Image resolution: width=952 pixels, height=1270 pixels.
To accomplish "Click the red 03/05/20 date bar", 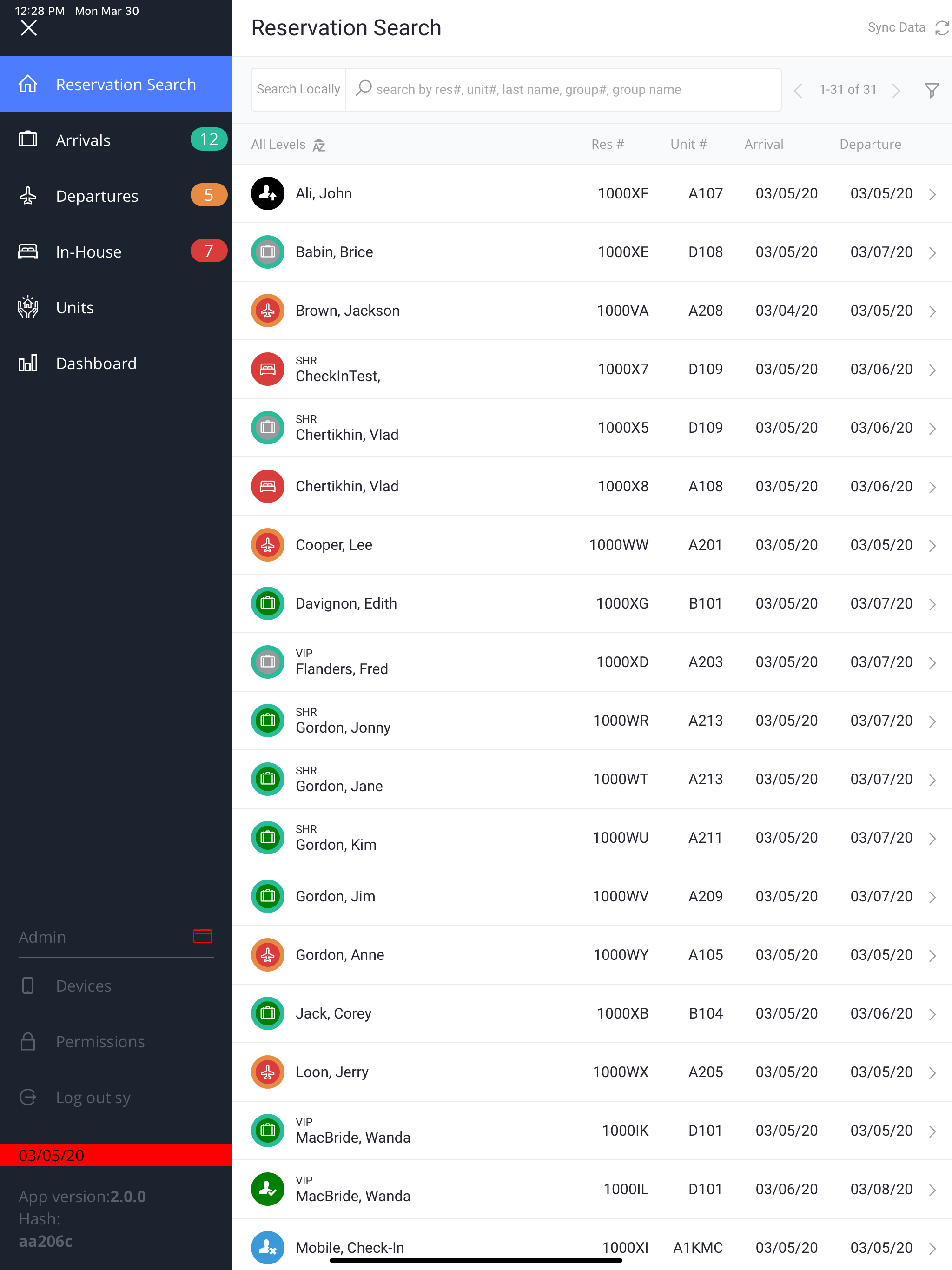I will pyautogui.click(x=116, y=1155).
